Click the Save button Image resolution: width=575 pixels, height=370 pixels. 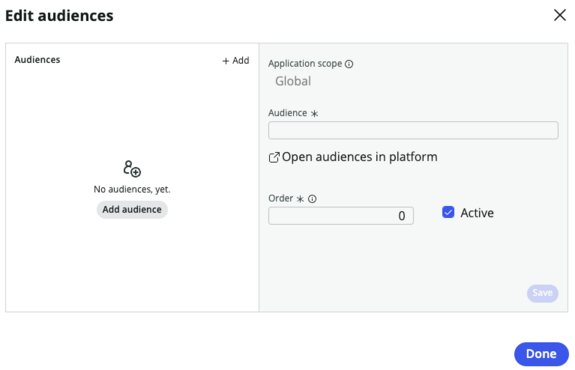tap(542, 293)
